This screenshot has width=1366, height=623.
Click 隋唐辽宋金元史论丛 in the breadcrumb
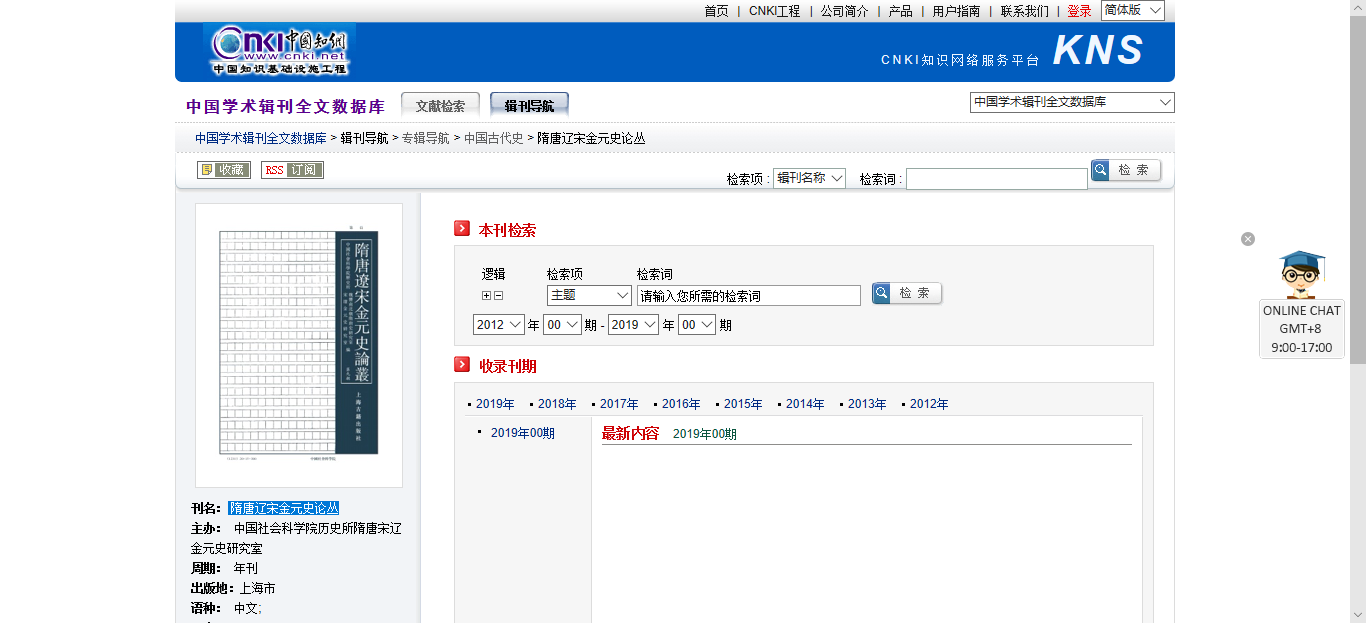click(x=591, y=138)
